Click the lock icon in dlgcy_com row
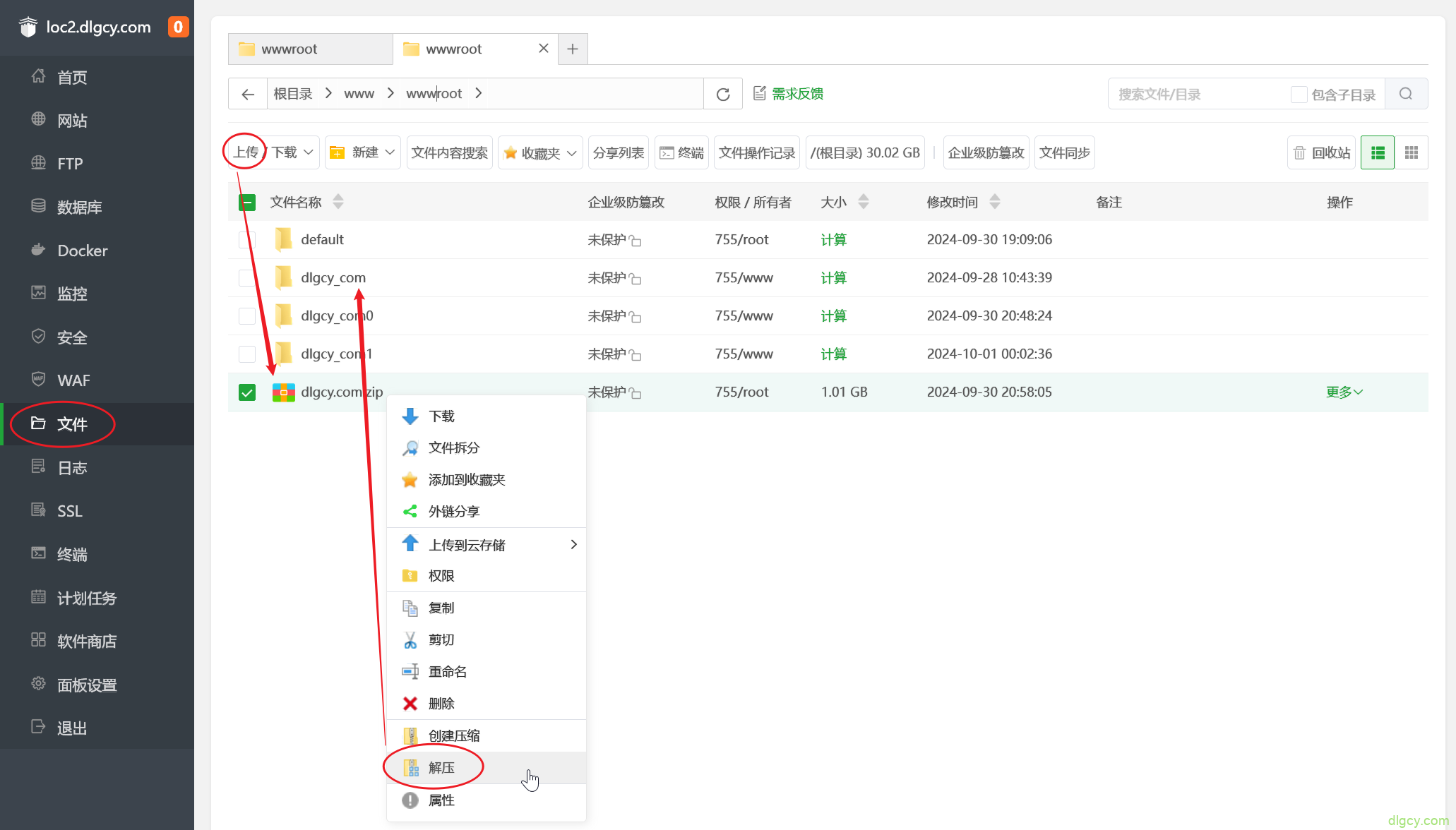1456x830 pixels. [635, 279]
